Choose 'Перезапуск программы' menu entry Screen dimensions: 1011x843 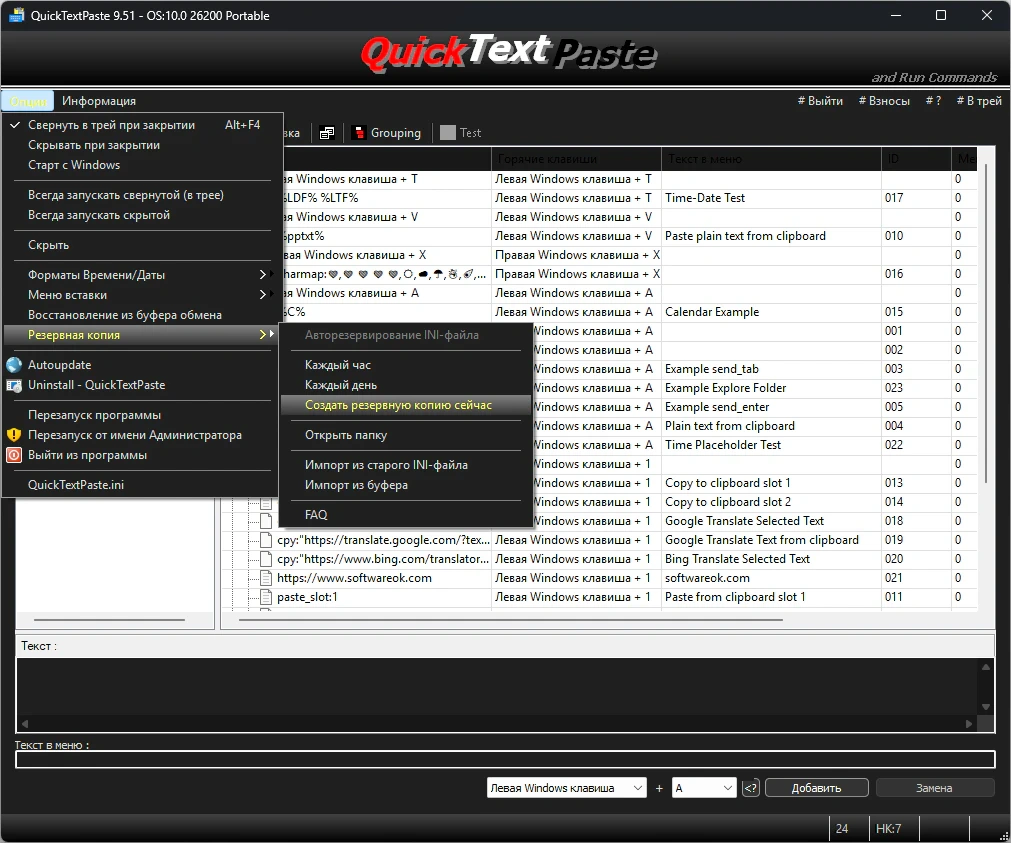tap(143, 415)
